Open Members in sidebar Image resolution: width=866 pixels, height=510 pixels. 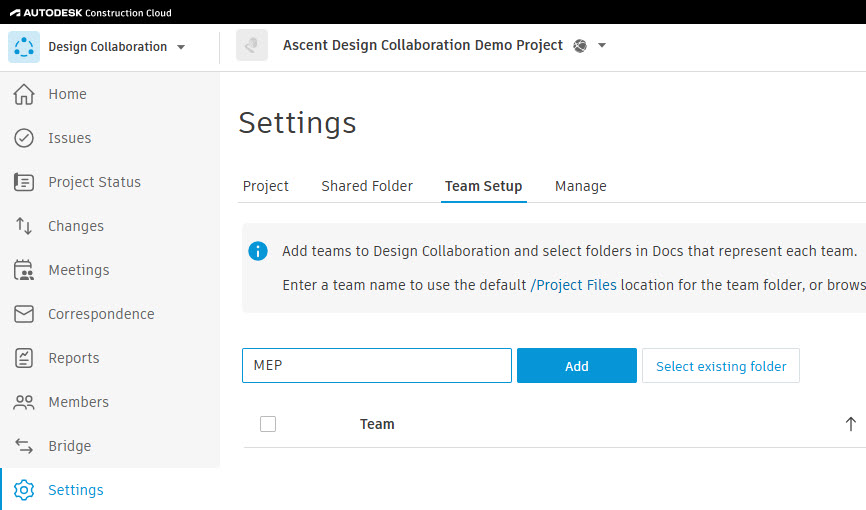pos(78,402)
